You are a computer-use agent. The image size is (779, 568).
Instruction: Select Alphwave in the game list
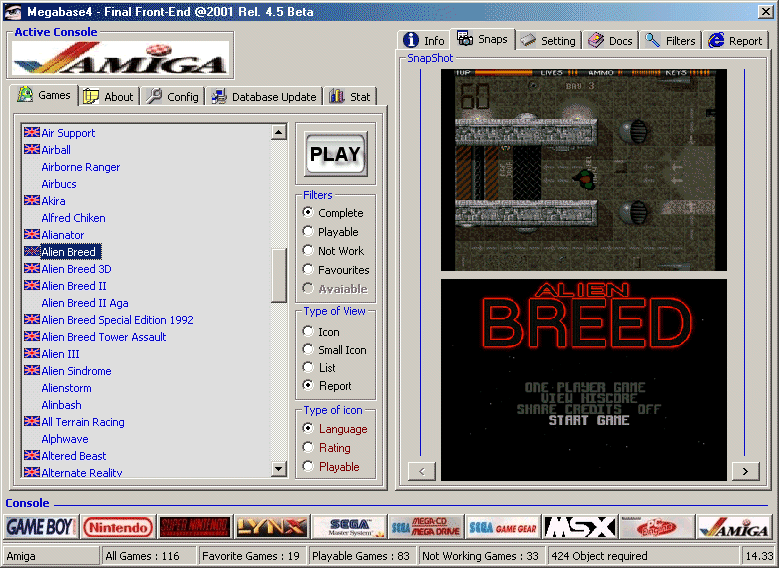pyautogui.click(x=65, y=439)
